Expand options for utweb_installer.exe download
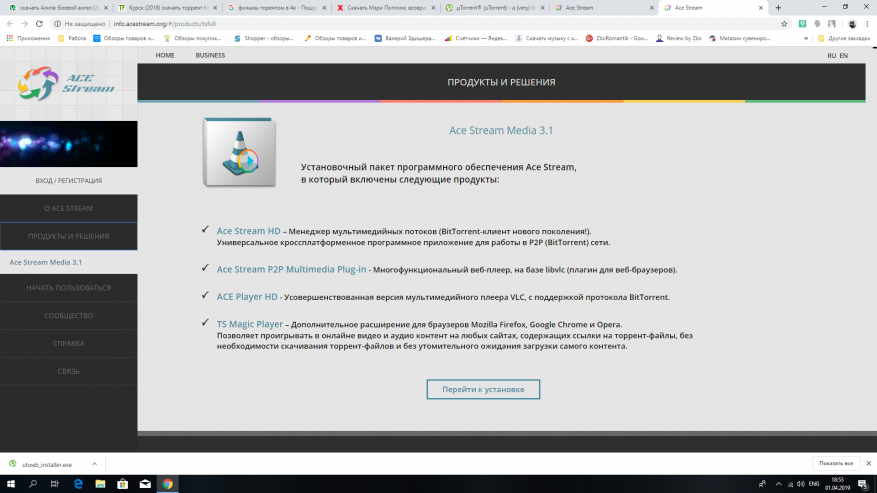877x493 pixels. point(94,464)
